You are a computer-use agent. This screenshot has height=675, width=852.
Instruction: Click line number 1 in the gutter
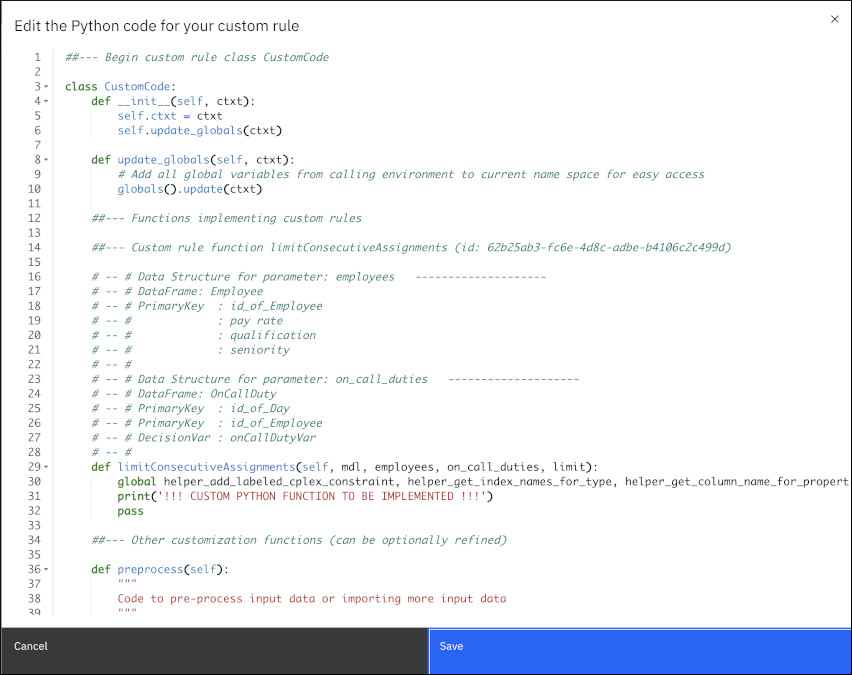[x=37, y=57]
